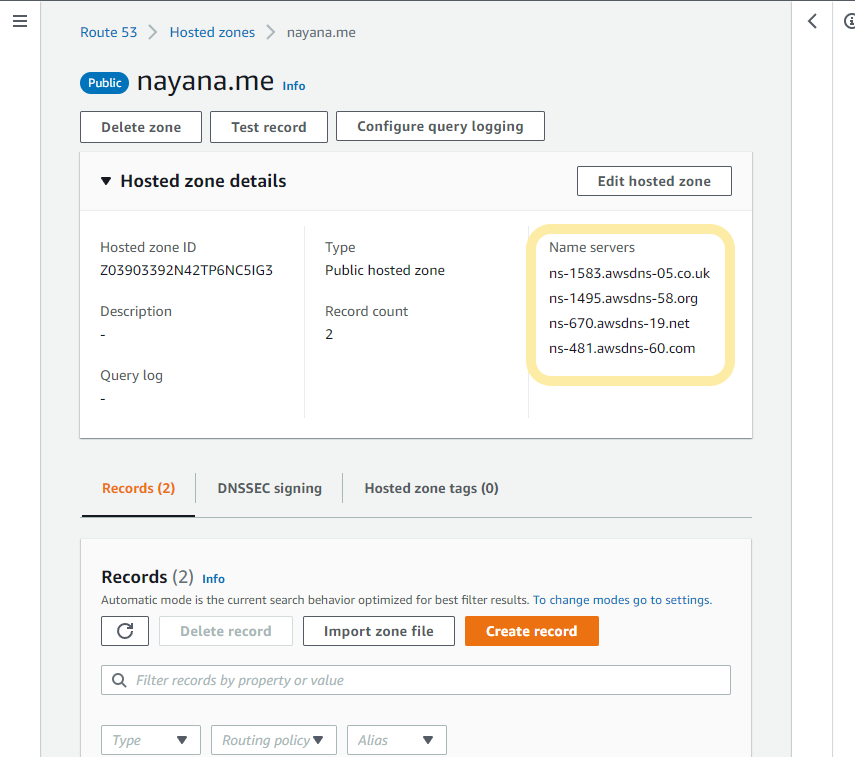Click Edit hosted zone button
Image resolution: width=855 pixels, height=757 pixels.
coord(654,181)
